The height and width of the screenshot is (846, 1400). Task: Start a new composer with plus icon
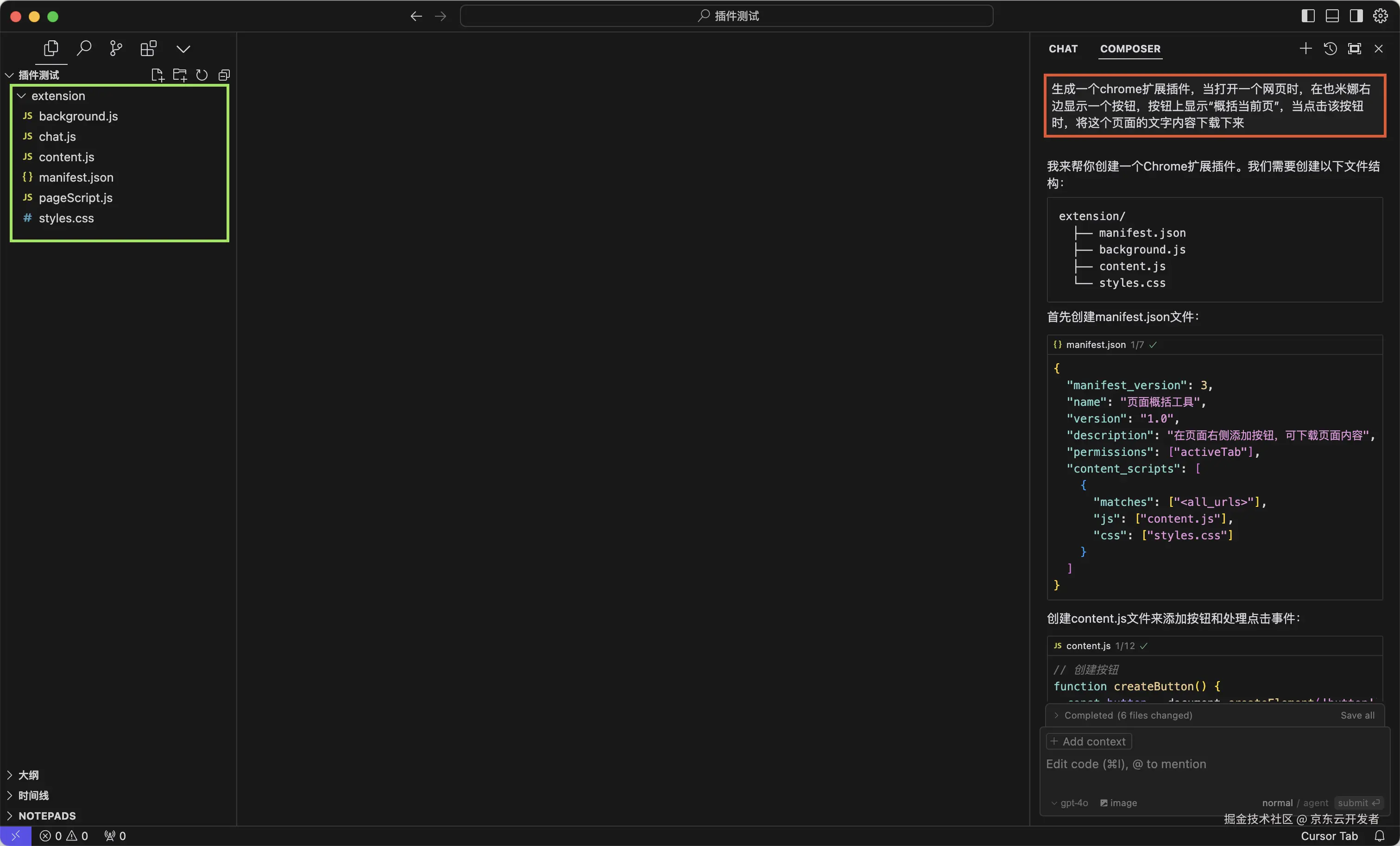tap(1305, 48)
